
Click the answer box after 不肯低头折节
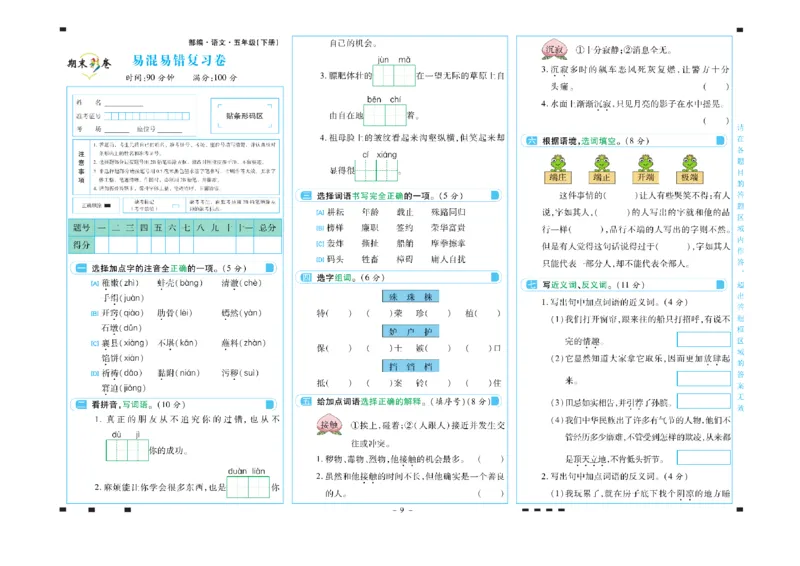pyautogui.click(x=704, y=458)
